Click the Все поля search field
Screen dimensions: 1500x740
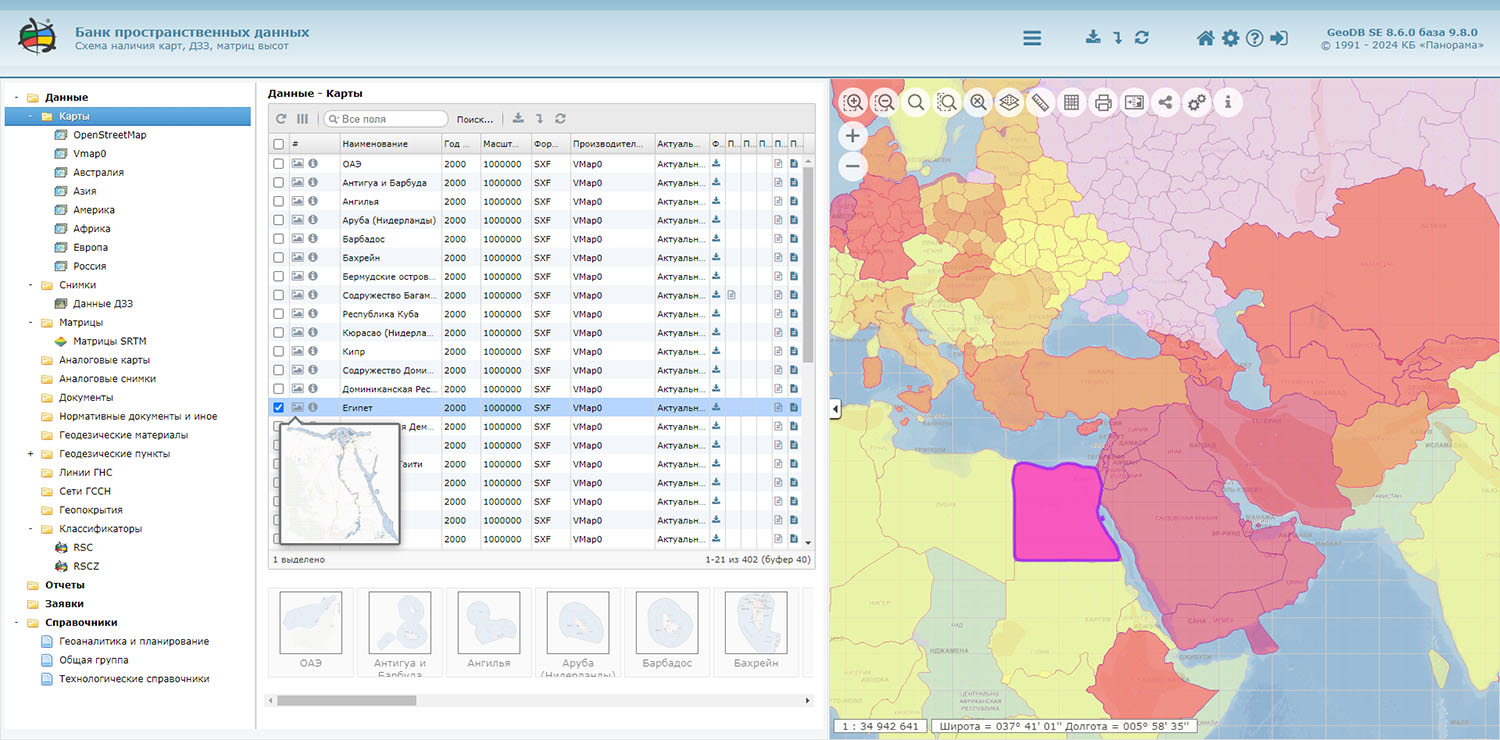point(392,119)
